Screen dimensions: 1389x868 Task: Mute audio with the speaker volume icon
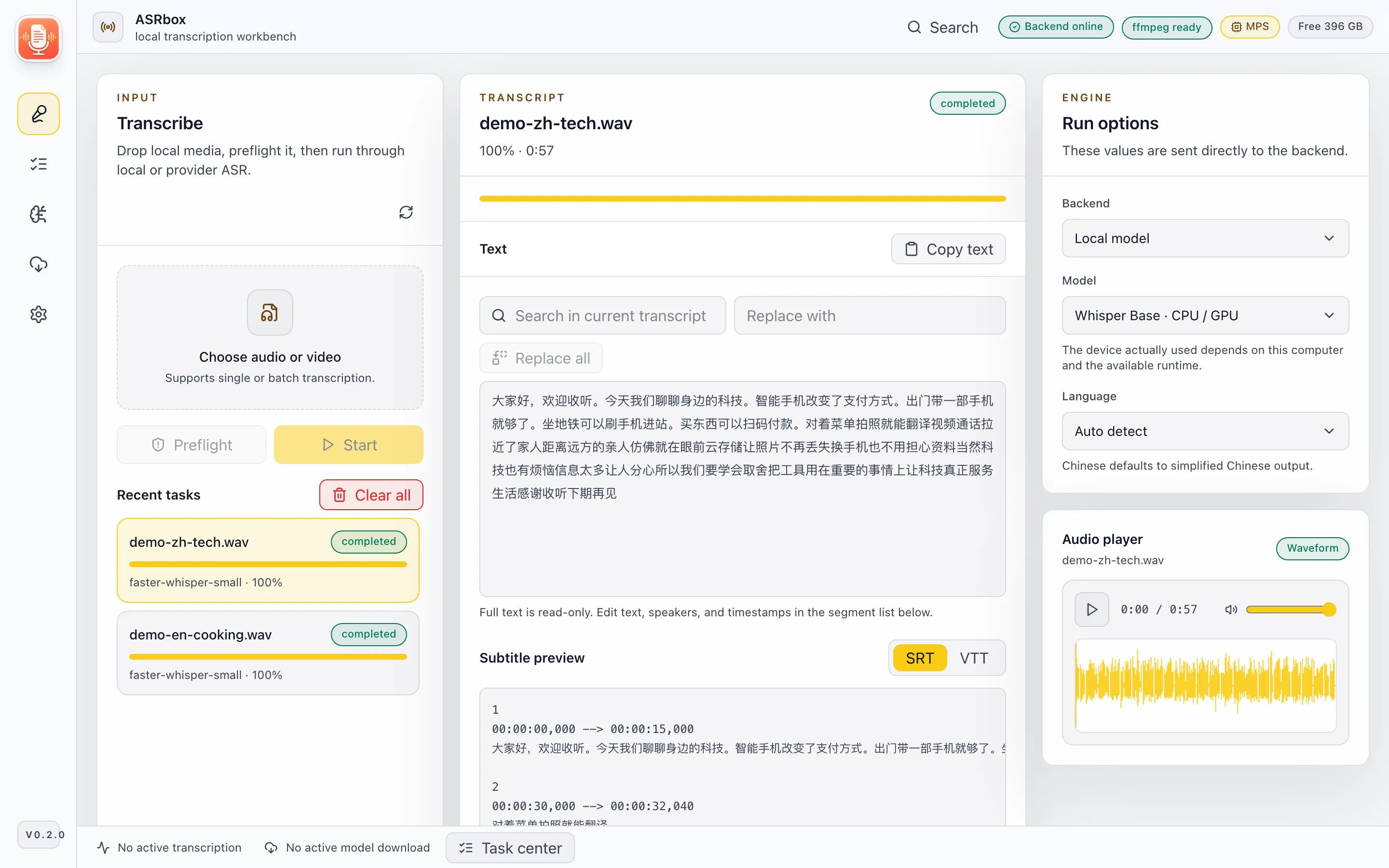pyautogui.click(x=1231, y=609)
